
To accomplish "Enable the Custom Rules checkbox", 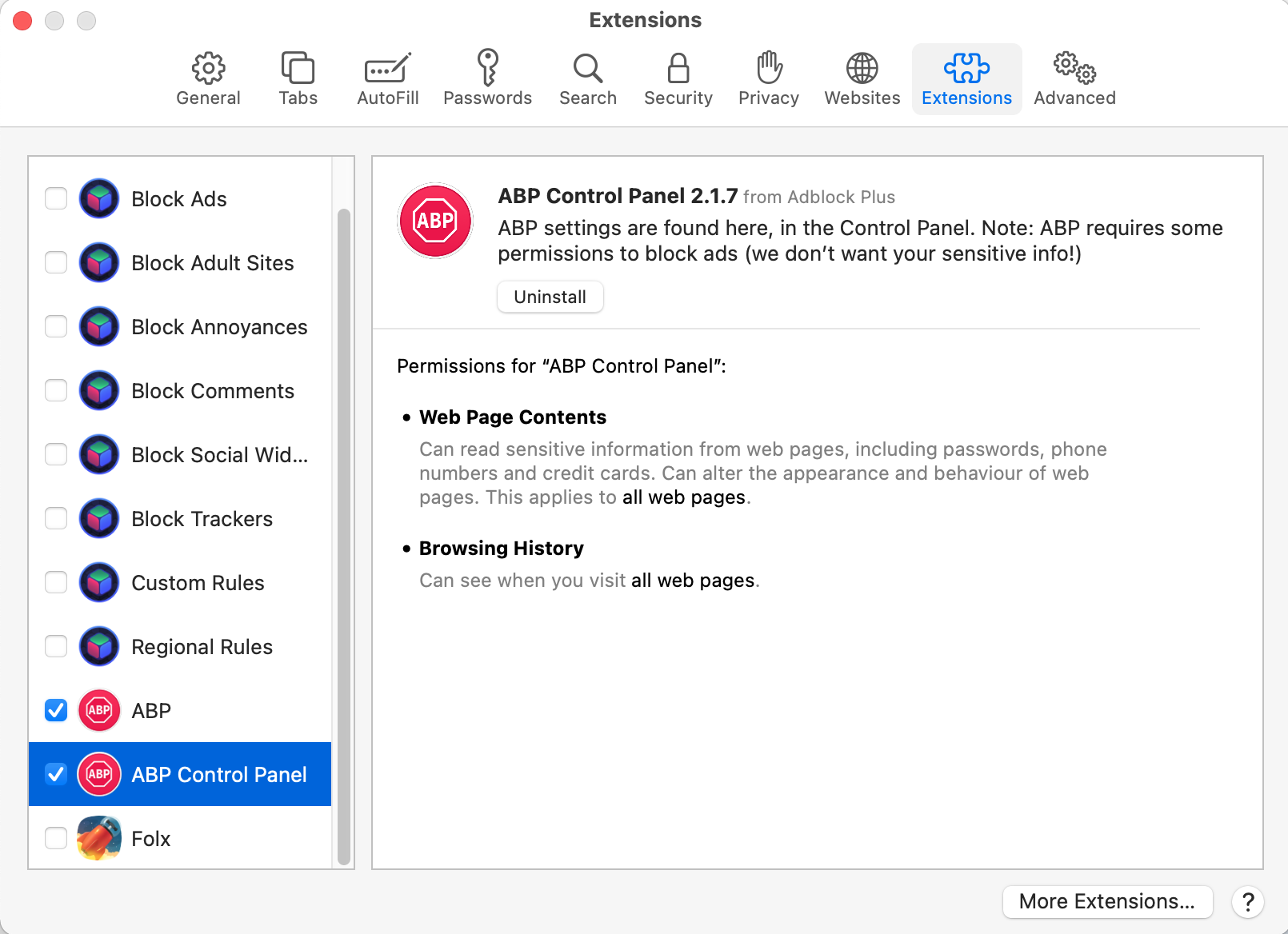I will click(56, 582).
